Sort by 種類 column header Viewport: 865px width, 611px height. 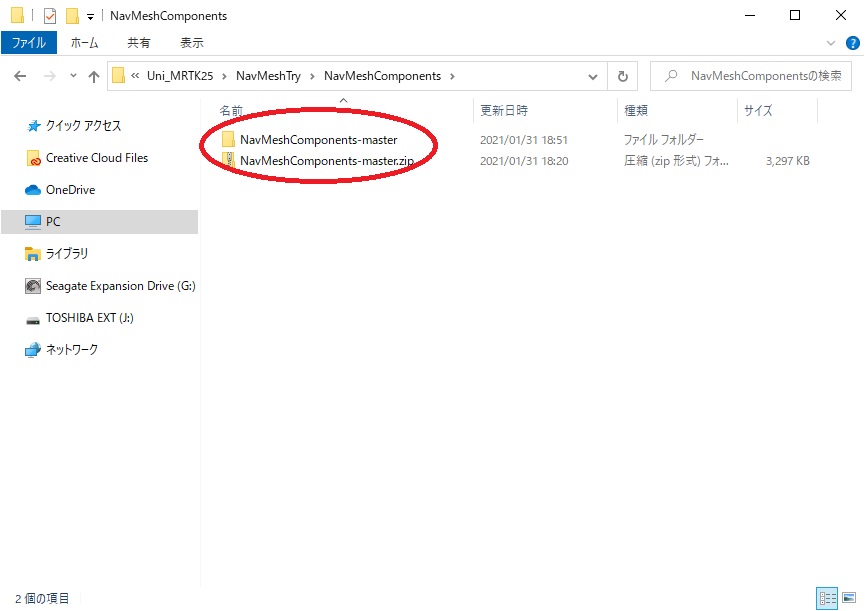click(x=636, y=110)
